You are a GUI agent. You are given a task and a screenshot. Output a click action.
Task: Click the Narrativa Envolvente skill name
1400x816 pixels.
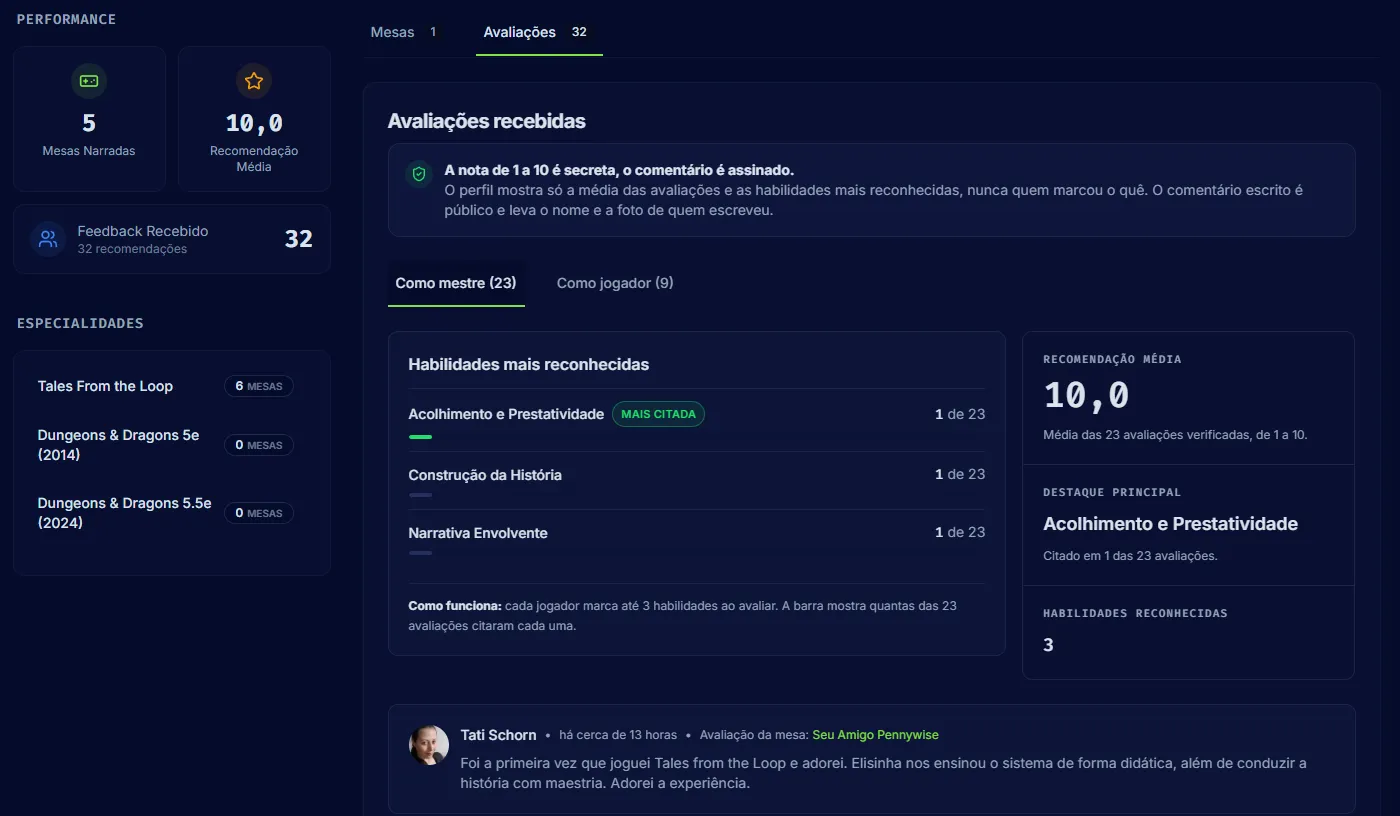pos(478,533)
